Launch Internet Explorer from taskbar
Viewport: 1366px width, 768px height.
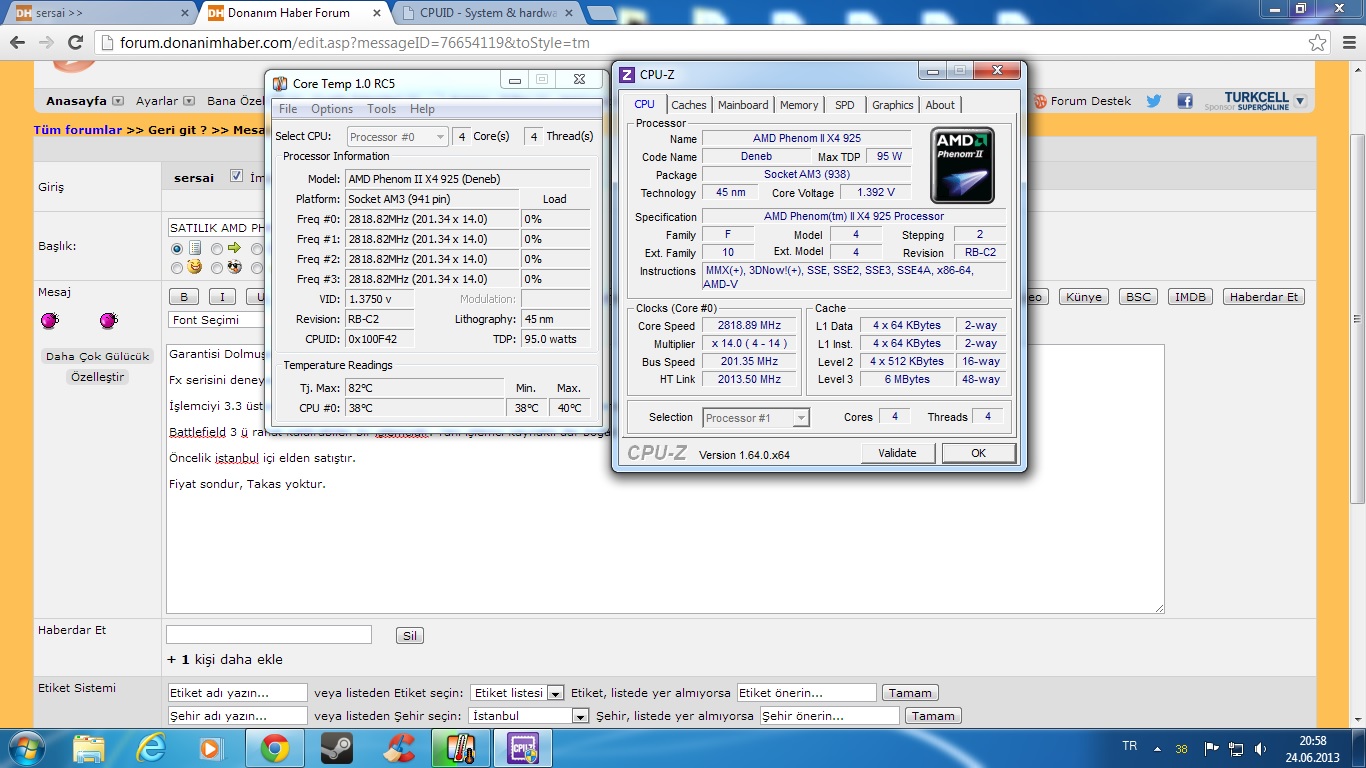[x=152, y=748]
